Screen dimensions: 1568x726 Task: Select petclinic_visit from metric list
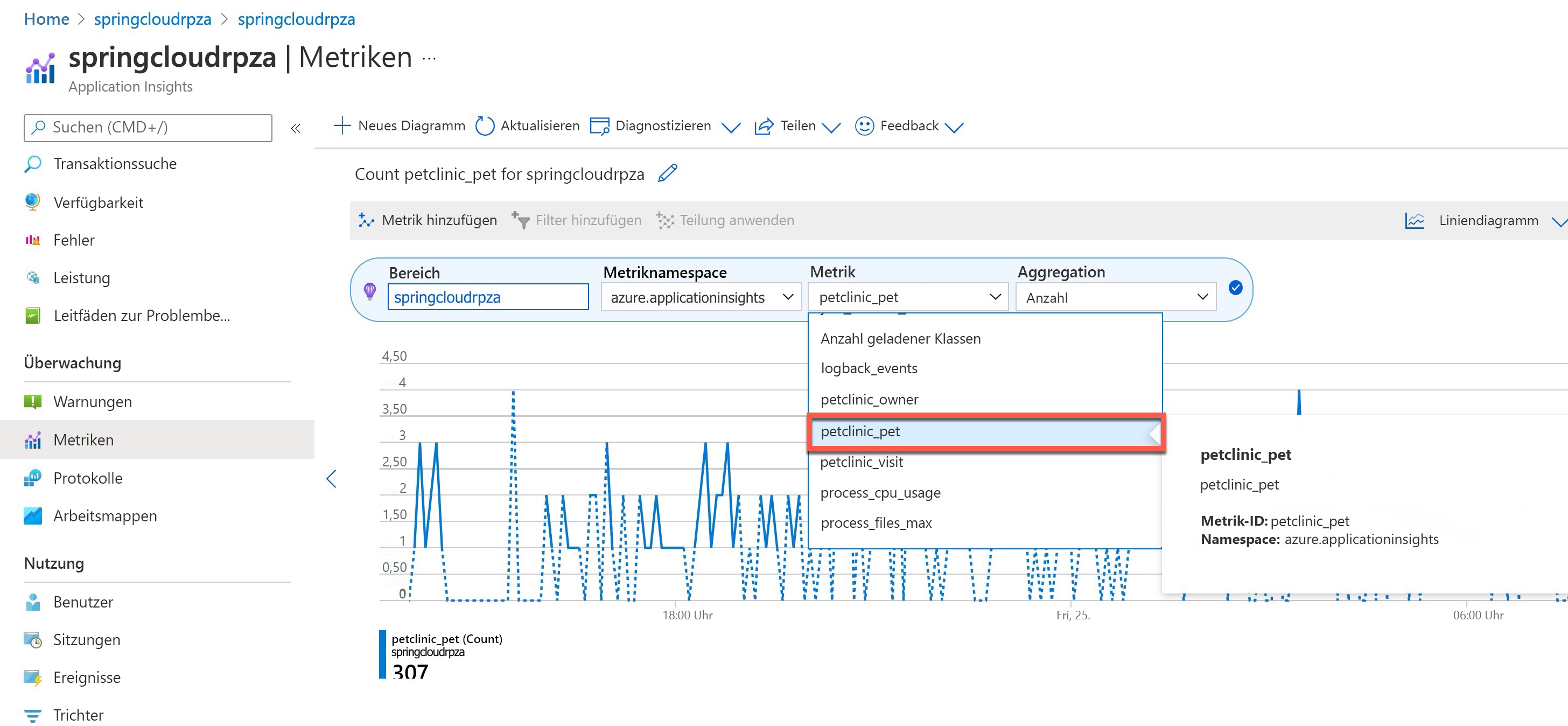984,462
